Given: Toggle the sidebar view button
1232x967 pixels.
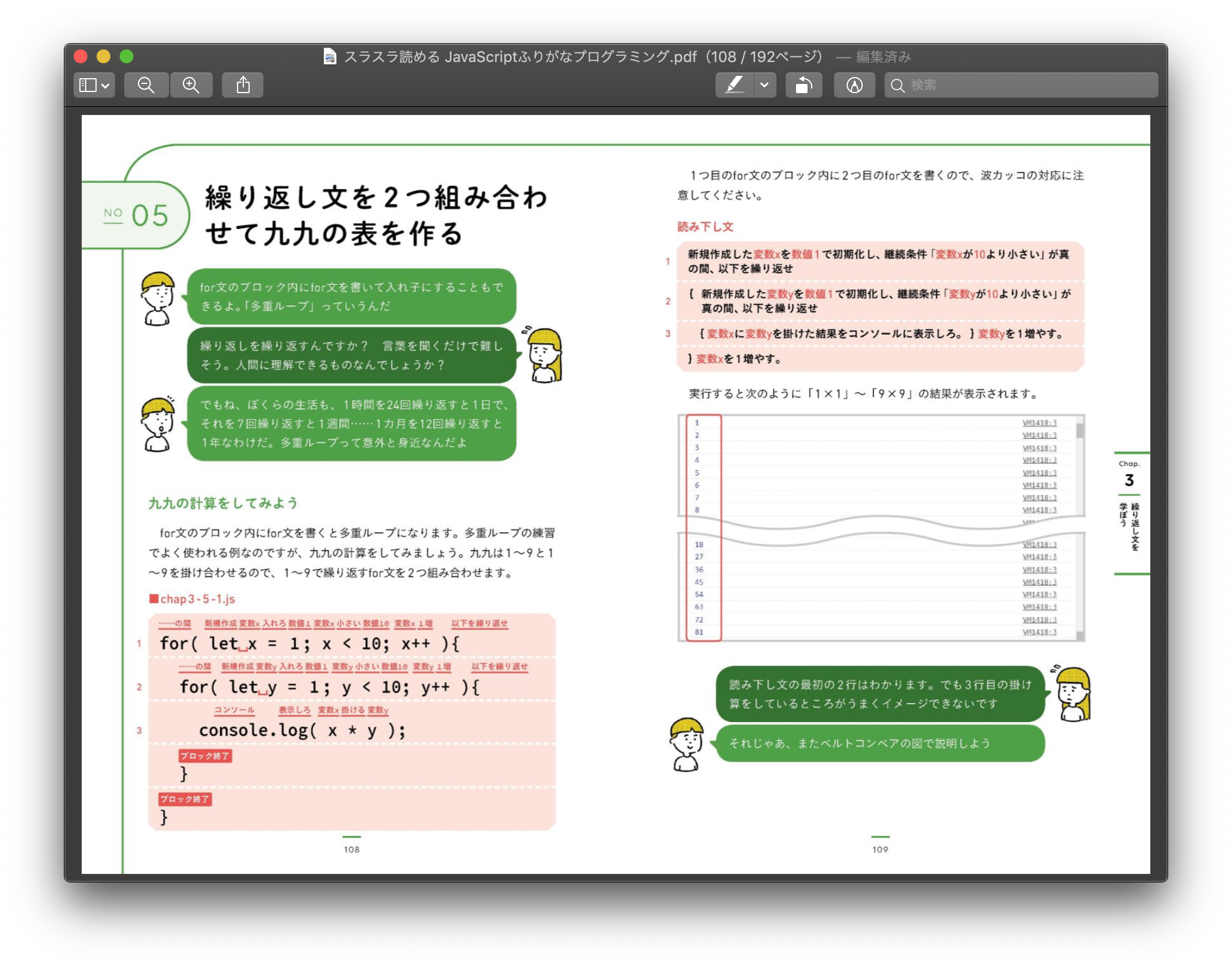Looking at the screenshot, I should [x=87, y=85].
